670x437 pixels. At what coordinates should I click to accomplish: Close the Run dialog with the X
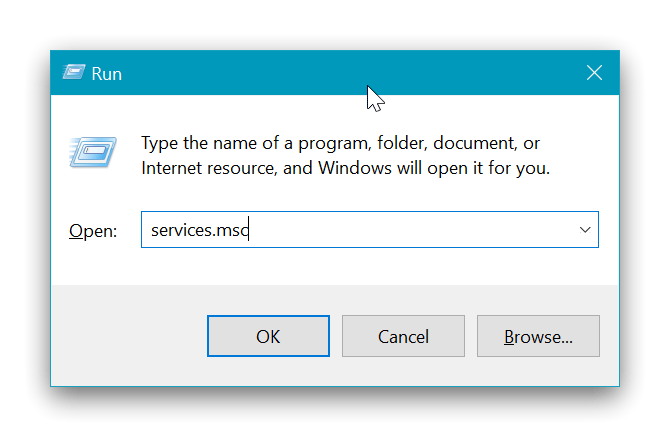pyautogui.click(x=594, y=73)
